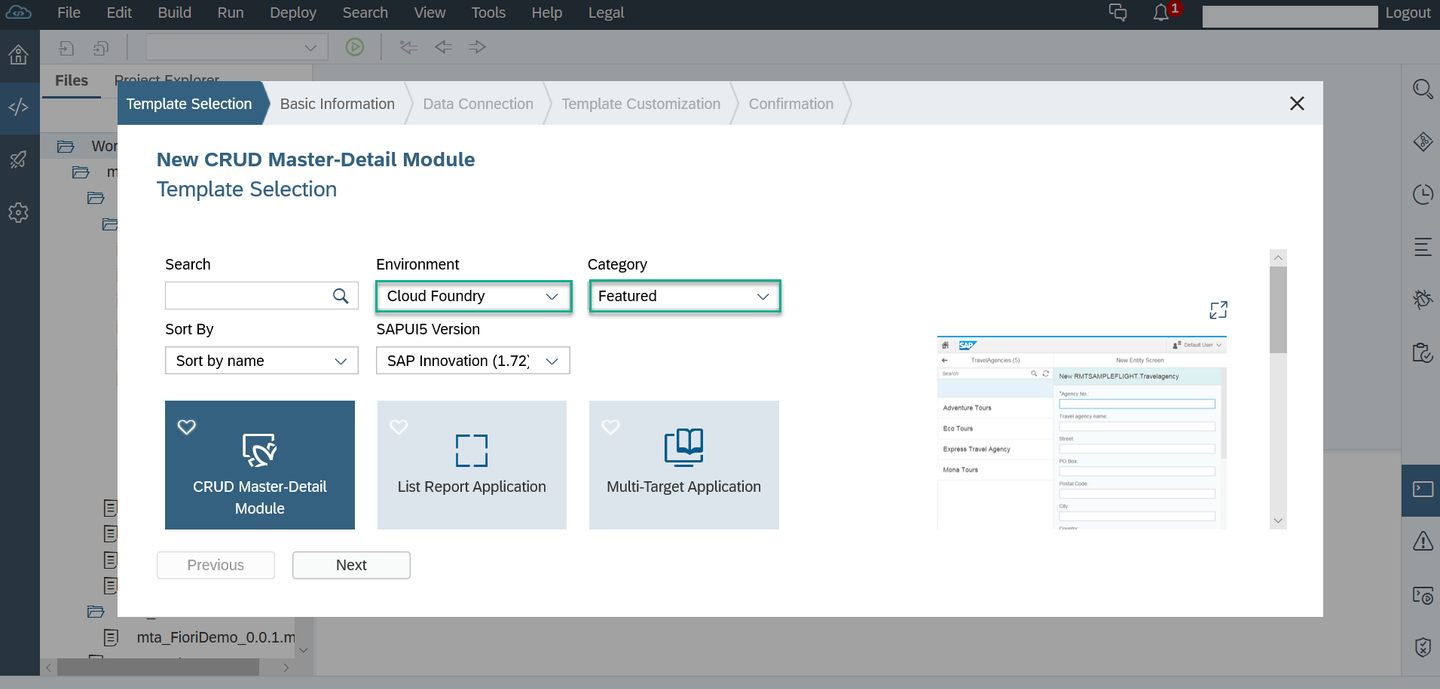Click the Next button
Screen dimensions: 1440x689
(351, 565)
